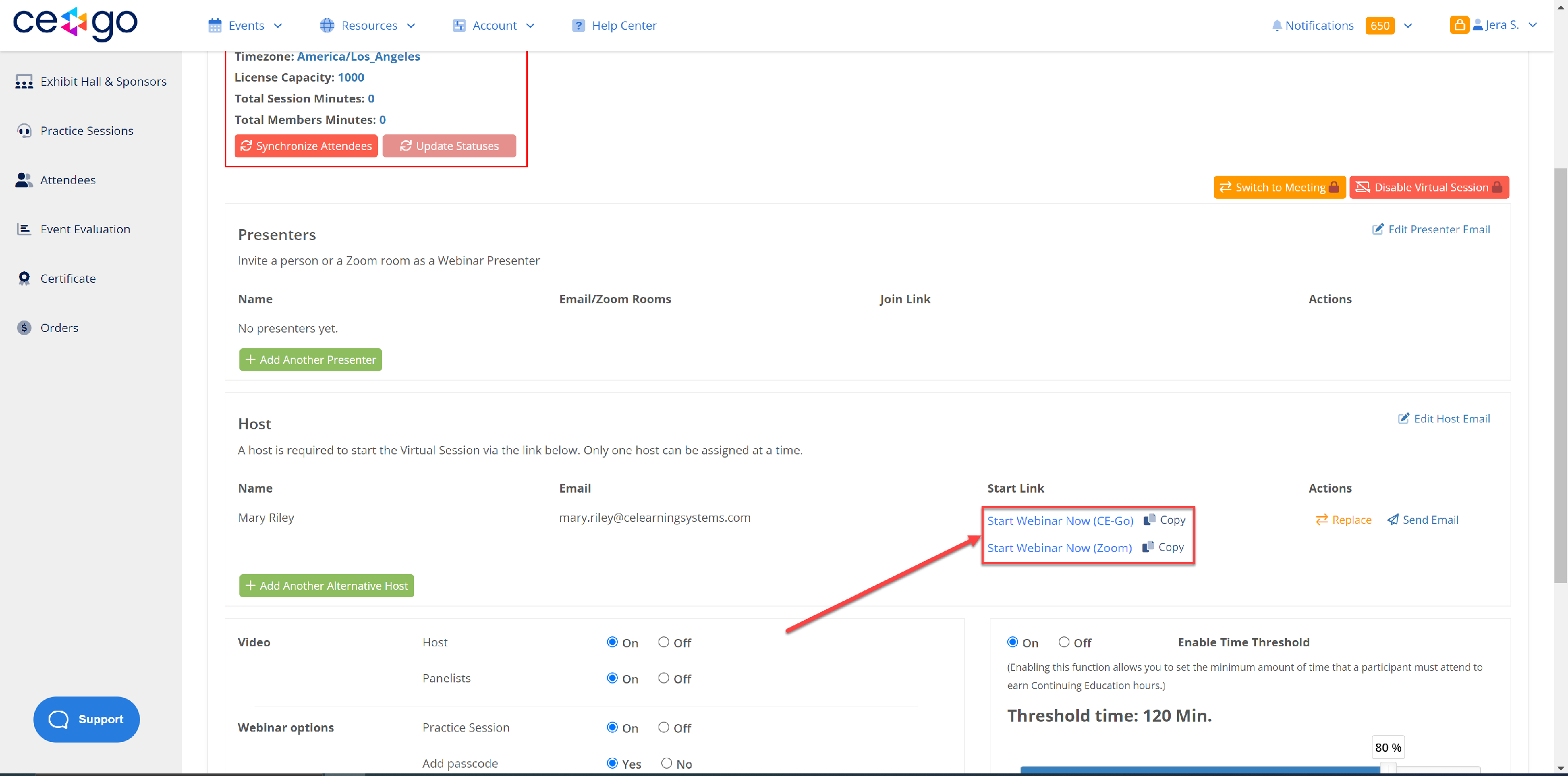The image size is (1568, 776).
Task: Open the Support chat bubble
Action: [86, 719]
